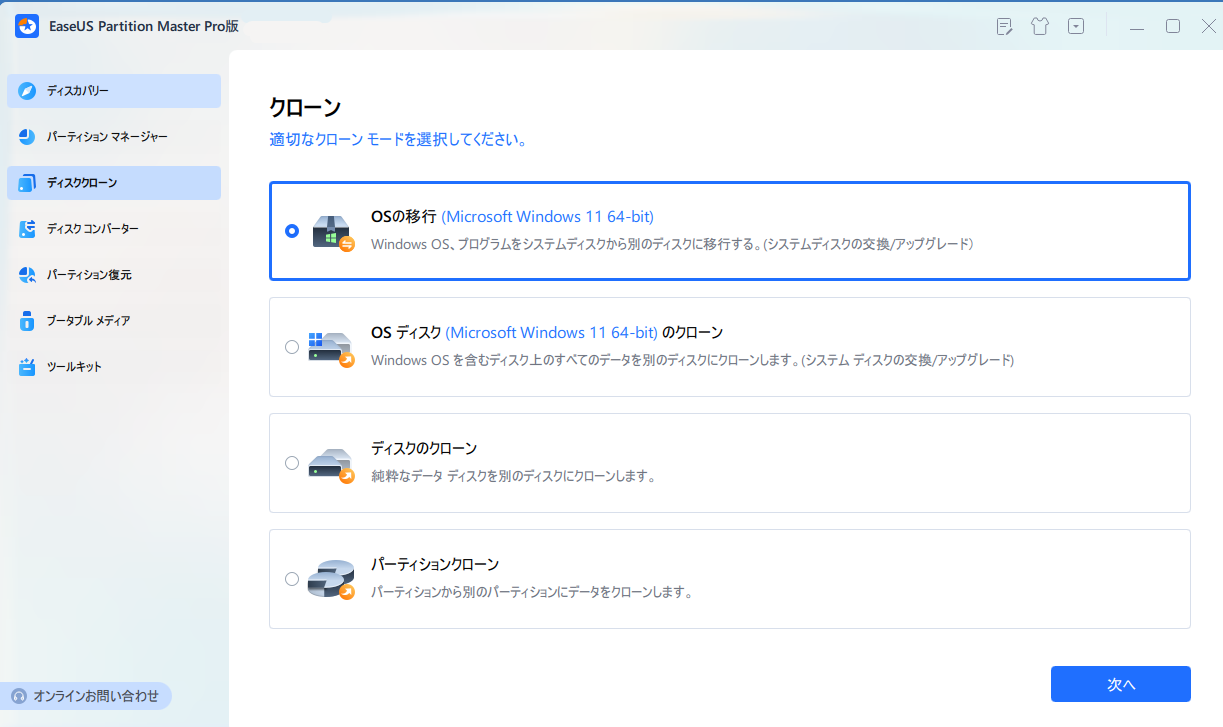Click the EaseUS logo icon
Viewport: 1223px width, 727px height.
tap(26, 26)
